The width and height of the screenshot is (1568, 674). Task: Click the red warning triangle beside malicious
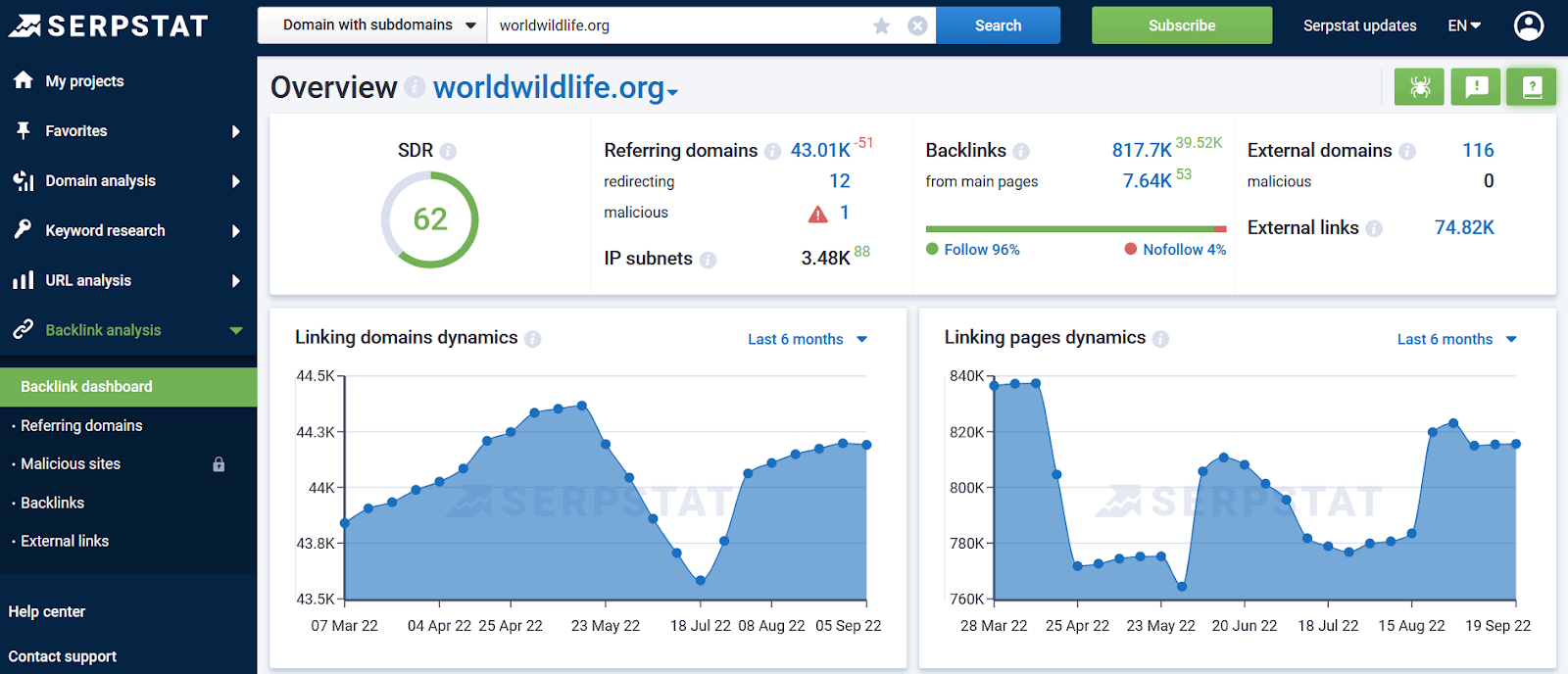(817, 214)
